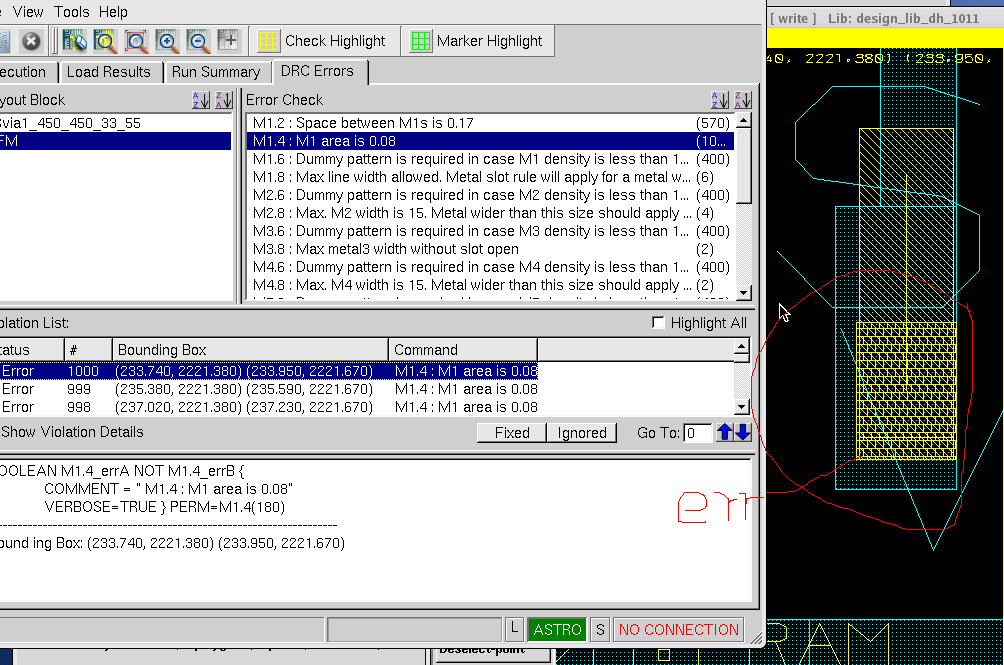Click the stop icon with white X

tap(31, 41)
